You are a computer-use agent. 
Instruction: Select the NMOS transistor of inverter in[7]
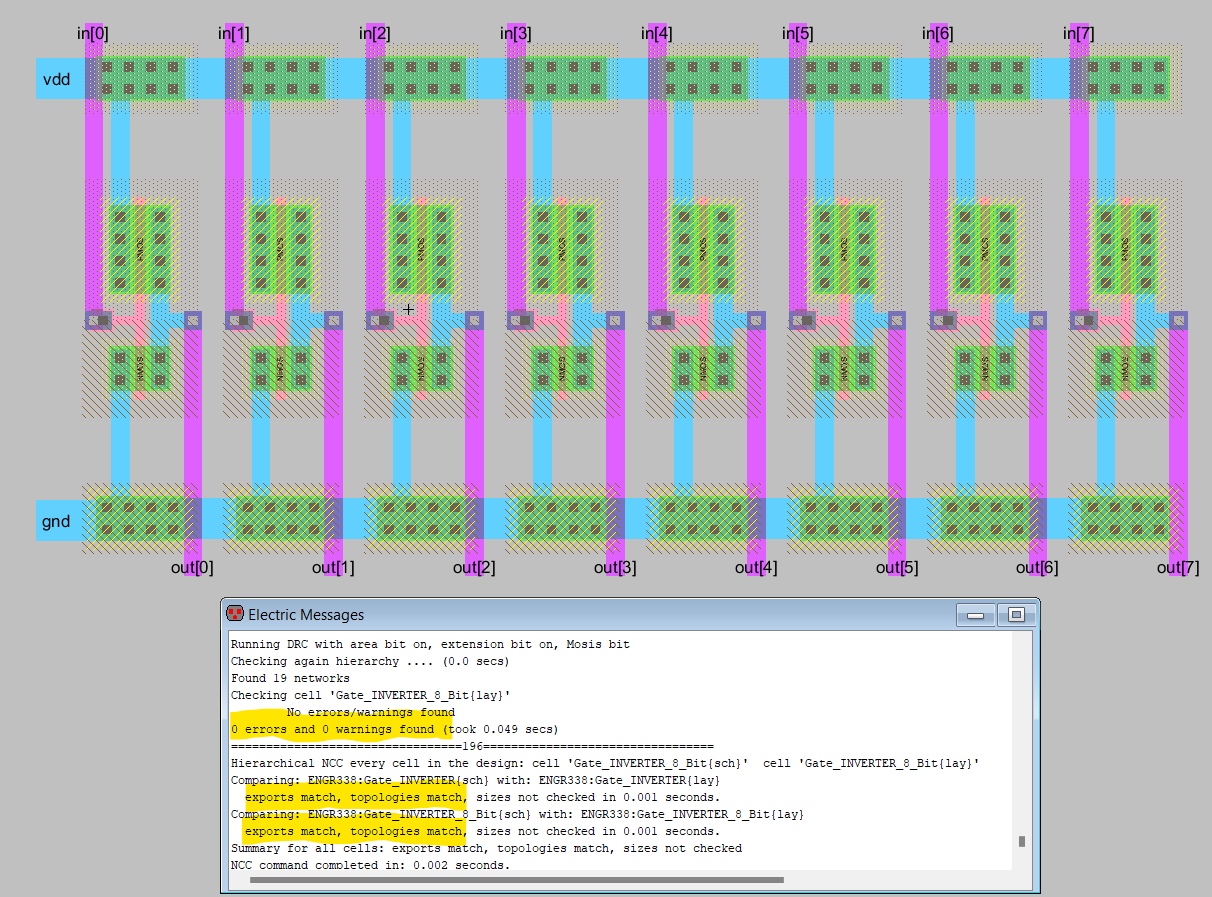click(x=1125, y=368)
